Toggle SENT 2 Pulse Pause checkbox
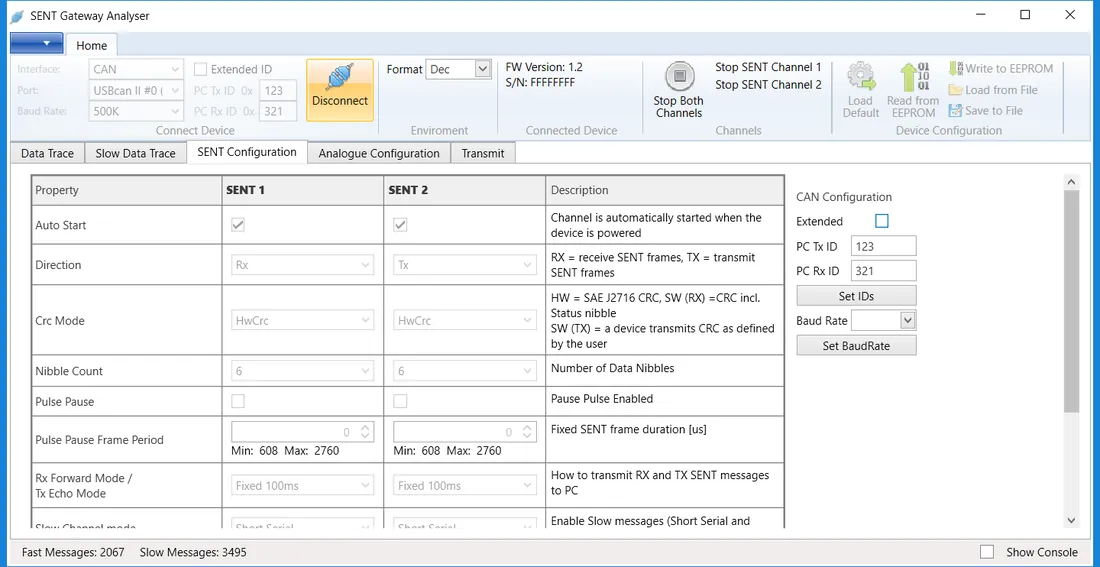 point(401,401)
